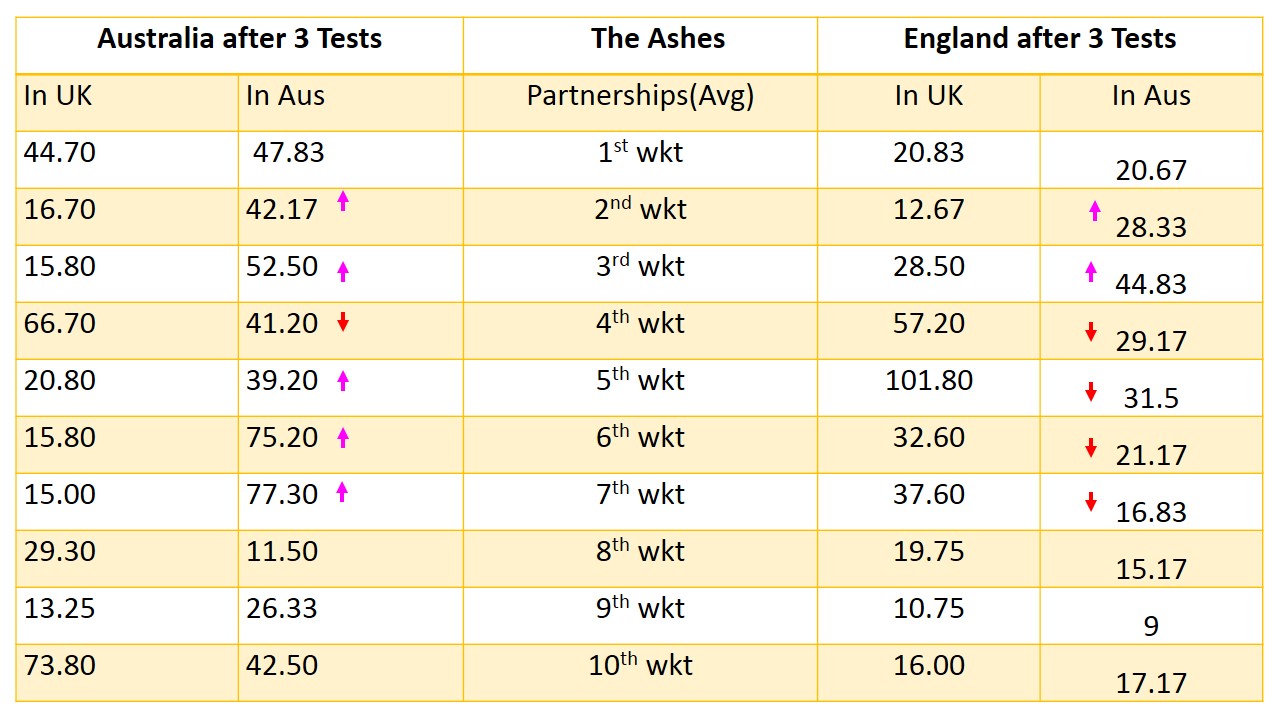Select the red down arrow beside 41.20
This screenshot has width=1280, height=720.
click(343, 322)
